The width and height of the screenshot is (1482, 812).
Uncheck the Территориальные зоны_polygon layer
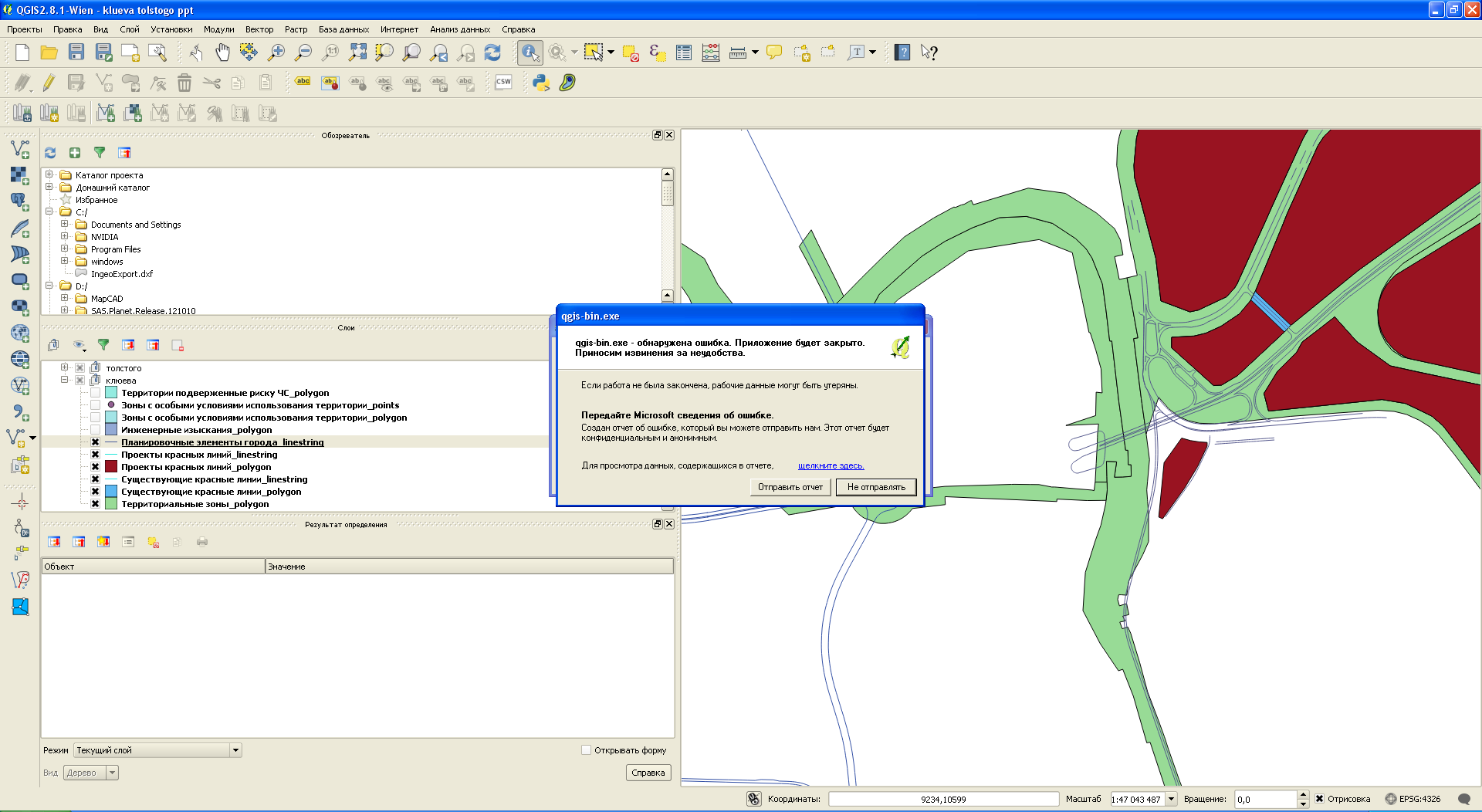click(x=95, y=504)
